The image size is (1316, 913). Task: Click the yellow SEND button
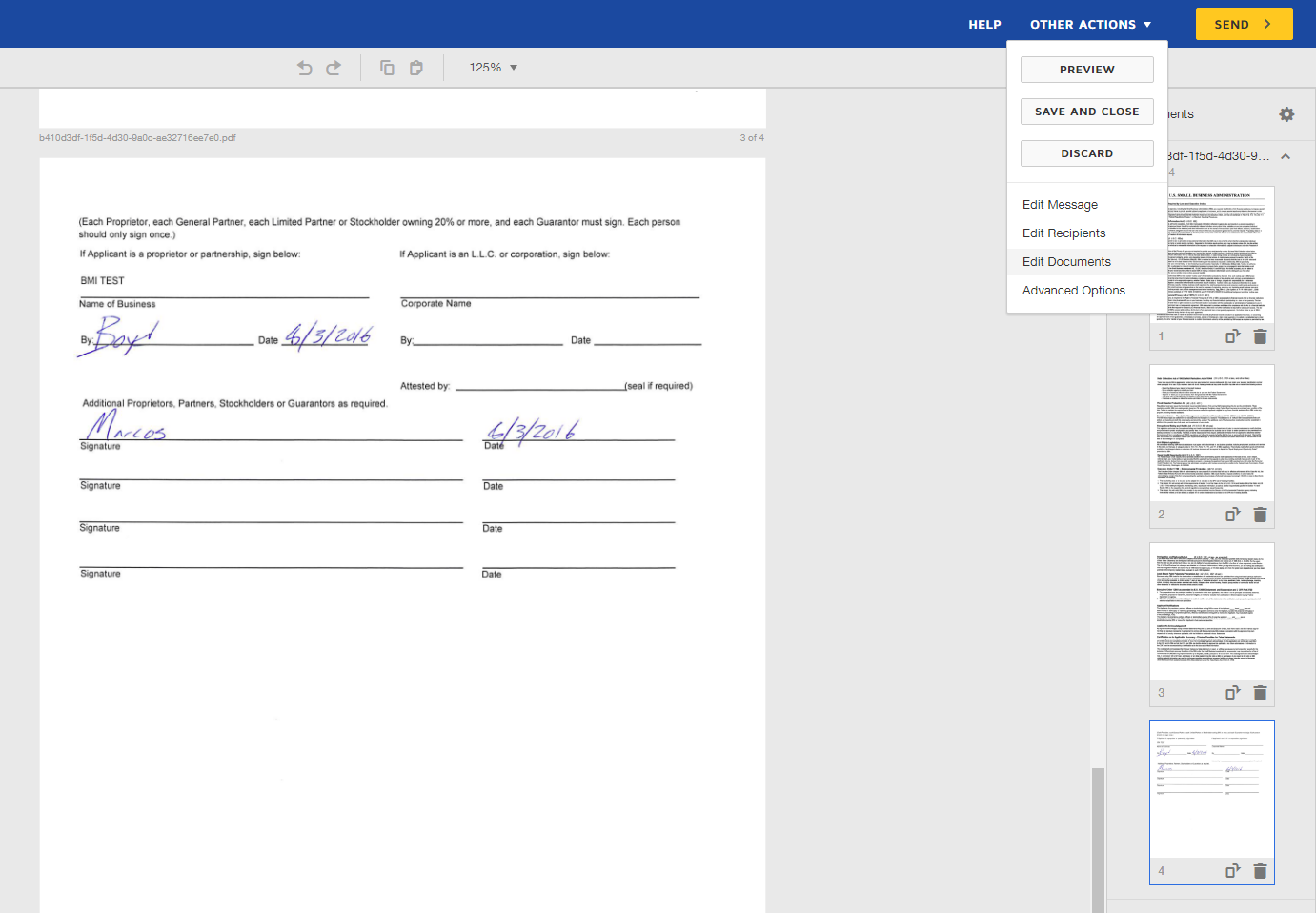pos(1244,24)
